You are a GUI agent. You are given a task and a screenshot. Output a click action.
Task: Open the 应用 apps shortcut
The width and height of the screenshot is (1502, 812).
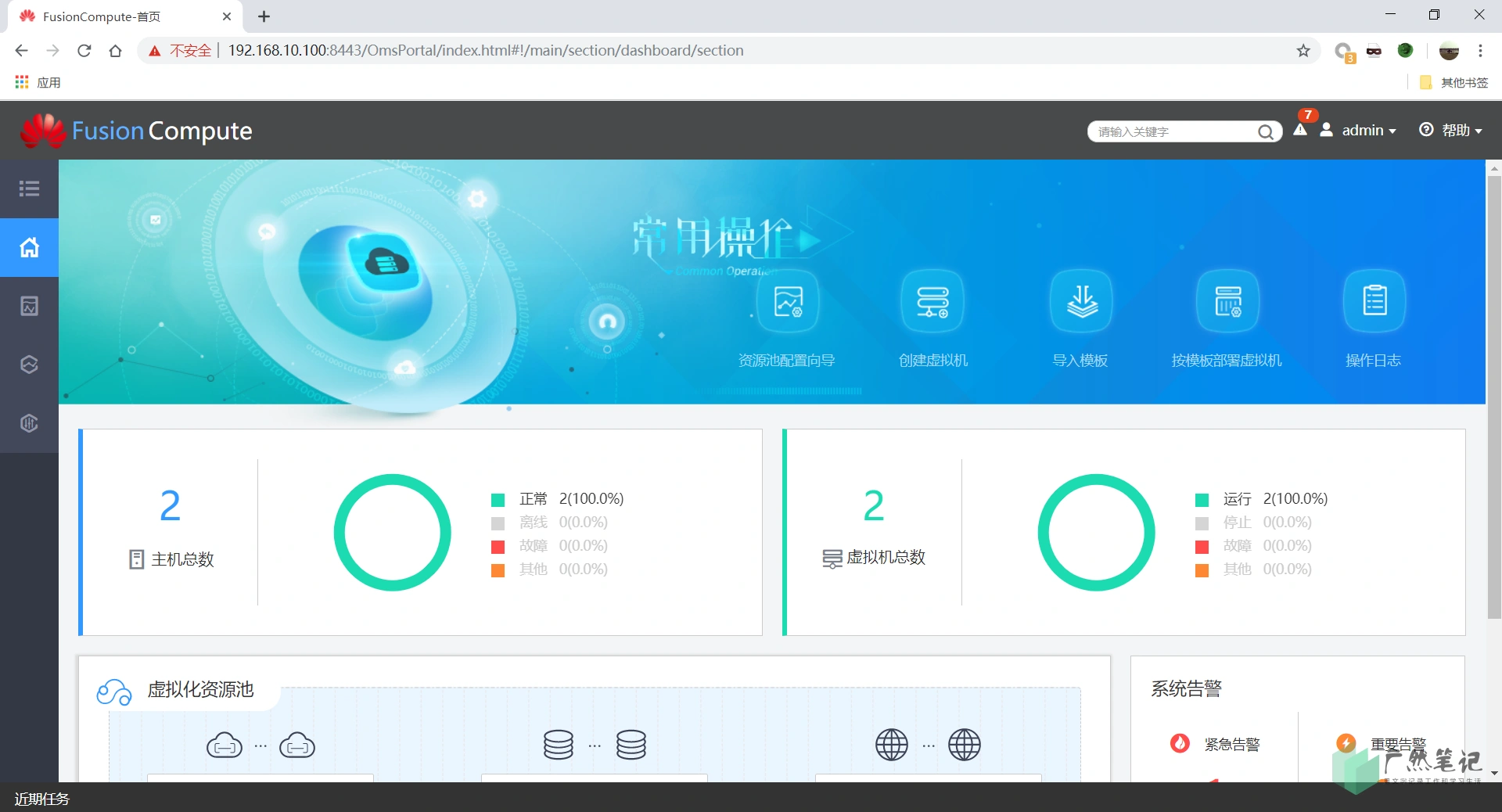click(x=38, y=82)
